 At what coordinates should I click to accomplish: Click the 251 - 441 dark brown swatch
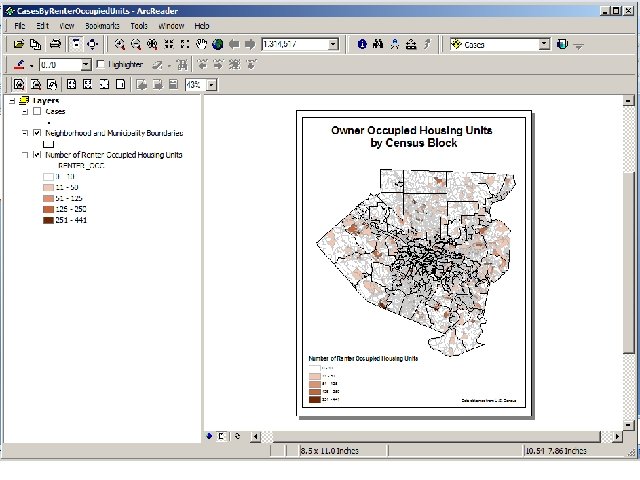pos(48,219)
